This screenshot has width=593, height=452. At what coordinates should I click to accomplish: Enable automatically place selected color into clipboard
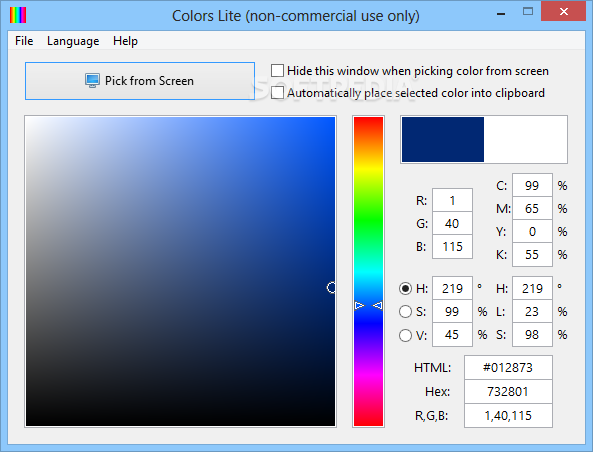[x=277, y=93]
